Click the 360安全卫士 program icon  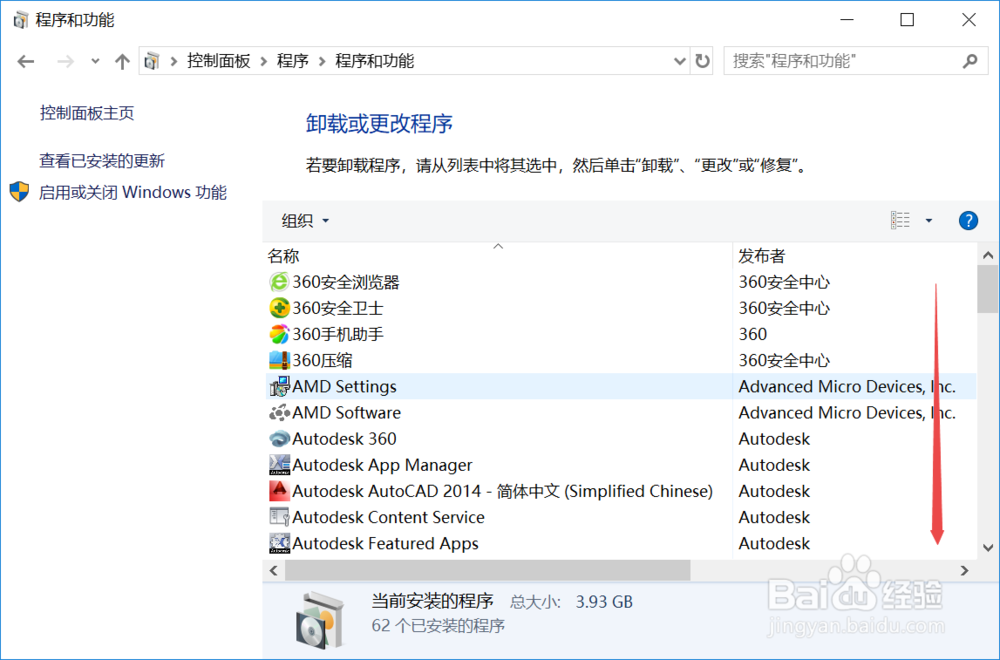tap(279, 308)
